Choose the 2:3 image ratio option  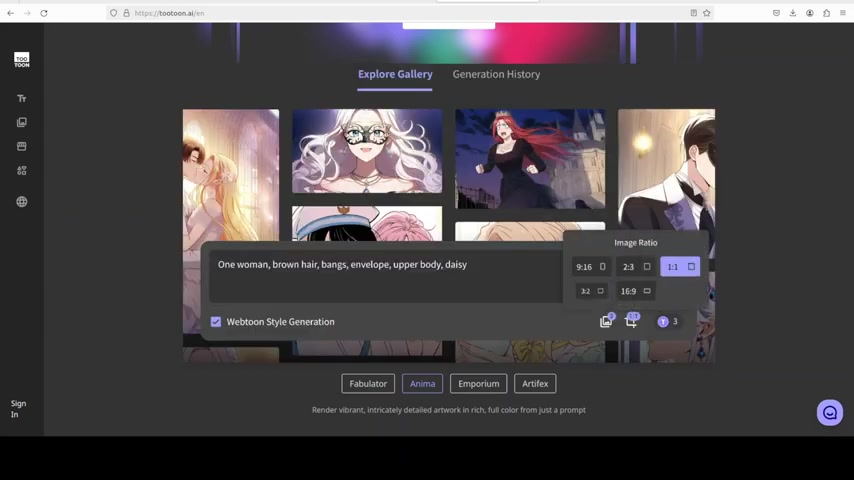click(x=636, y=267)
